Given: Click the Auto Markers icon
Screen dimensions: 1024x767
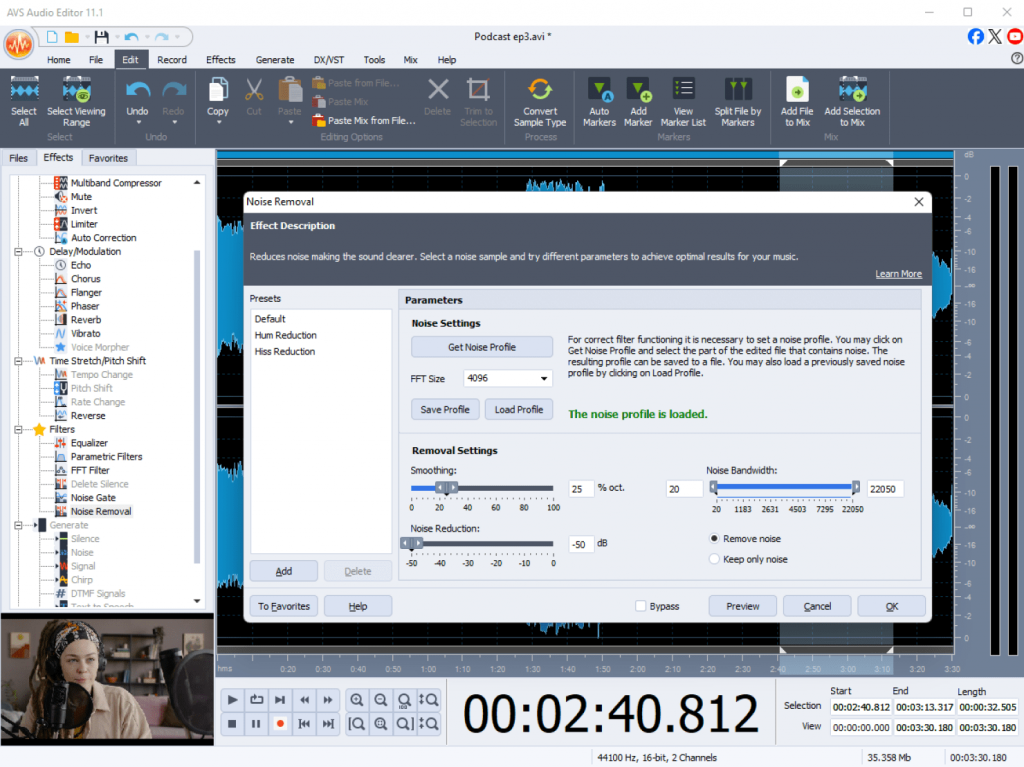Looking at the screenshot, I should pyautogui.click(x=599, y=91).
